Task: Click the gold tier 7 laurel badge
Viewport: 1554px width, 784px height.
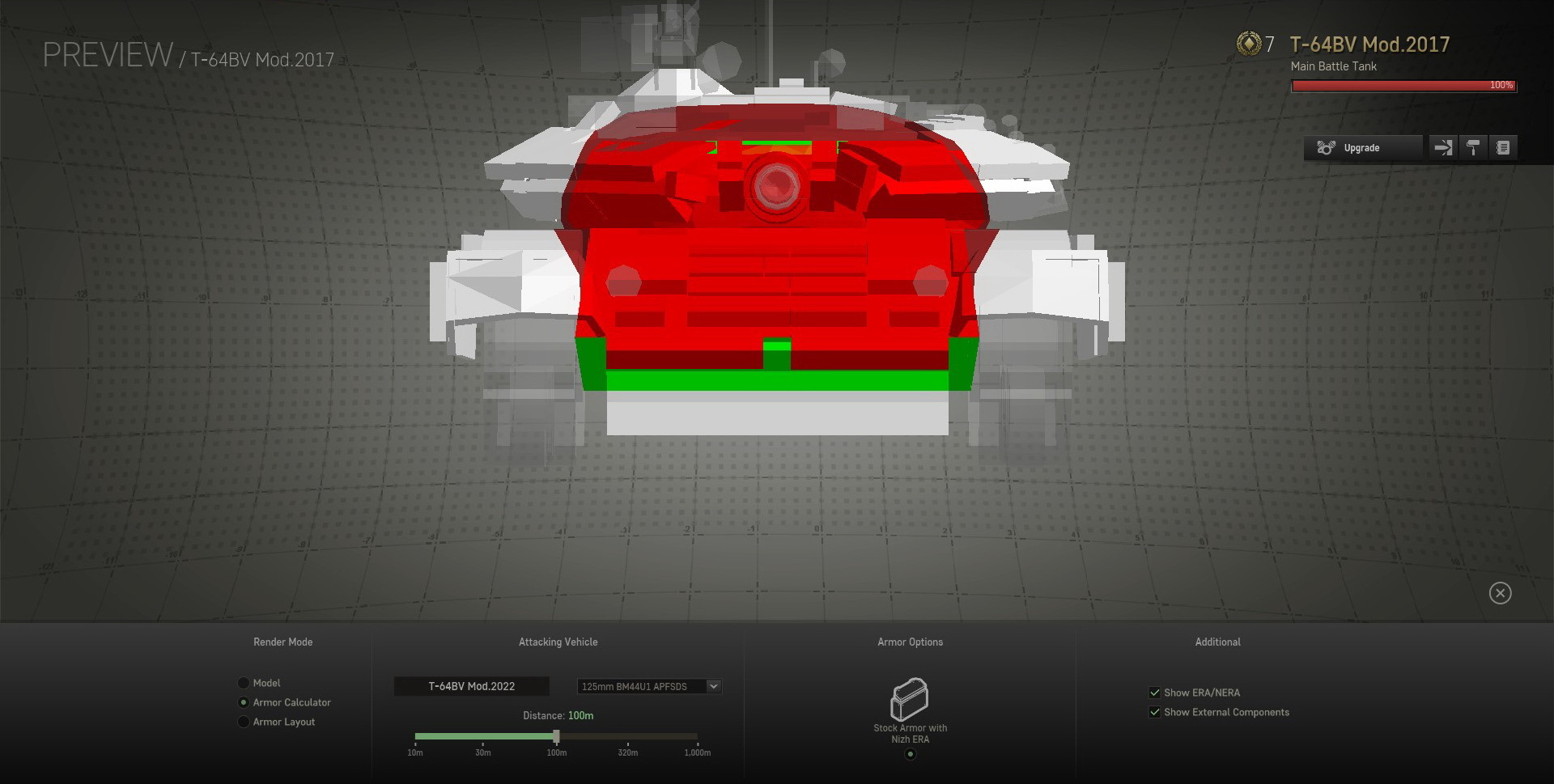Action: 1249,44
